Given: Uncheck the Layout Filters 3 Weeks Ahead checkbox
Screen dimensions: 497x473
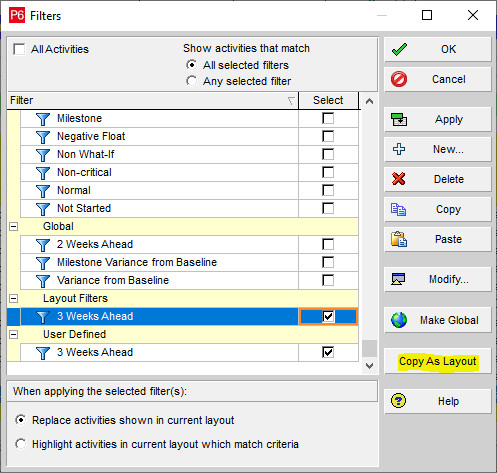Looking at the screenshot, I should coord(328,316).
